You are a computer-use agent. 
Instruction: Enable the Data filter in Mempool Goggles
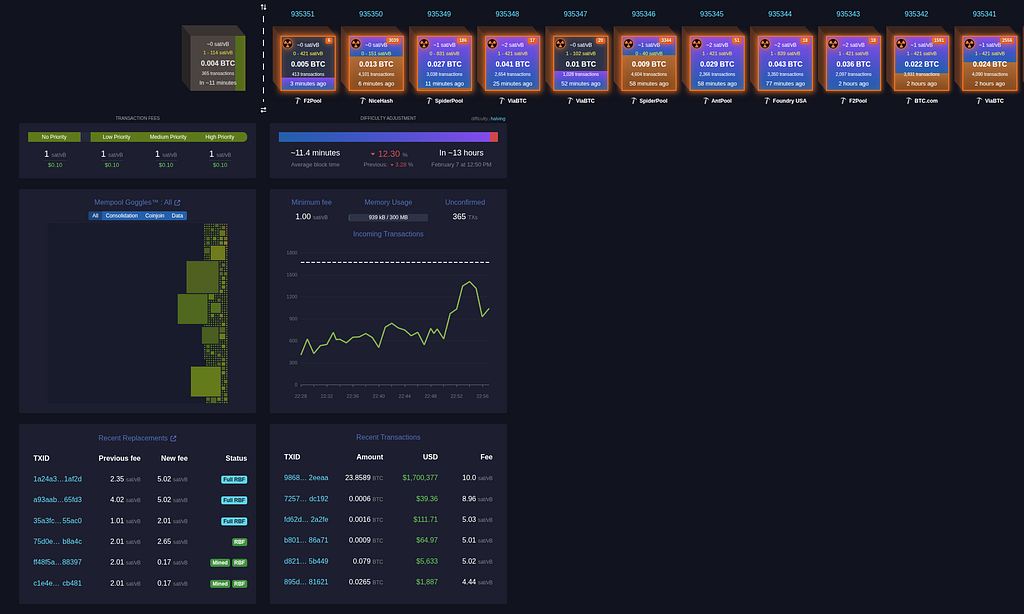click(x=177, y=215)
